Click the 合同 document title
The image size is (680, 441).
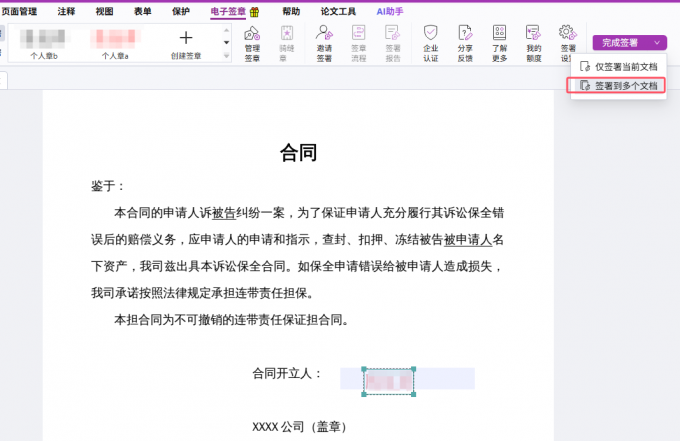[x=298, y=153]
